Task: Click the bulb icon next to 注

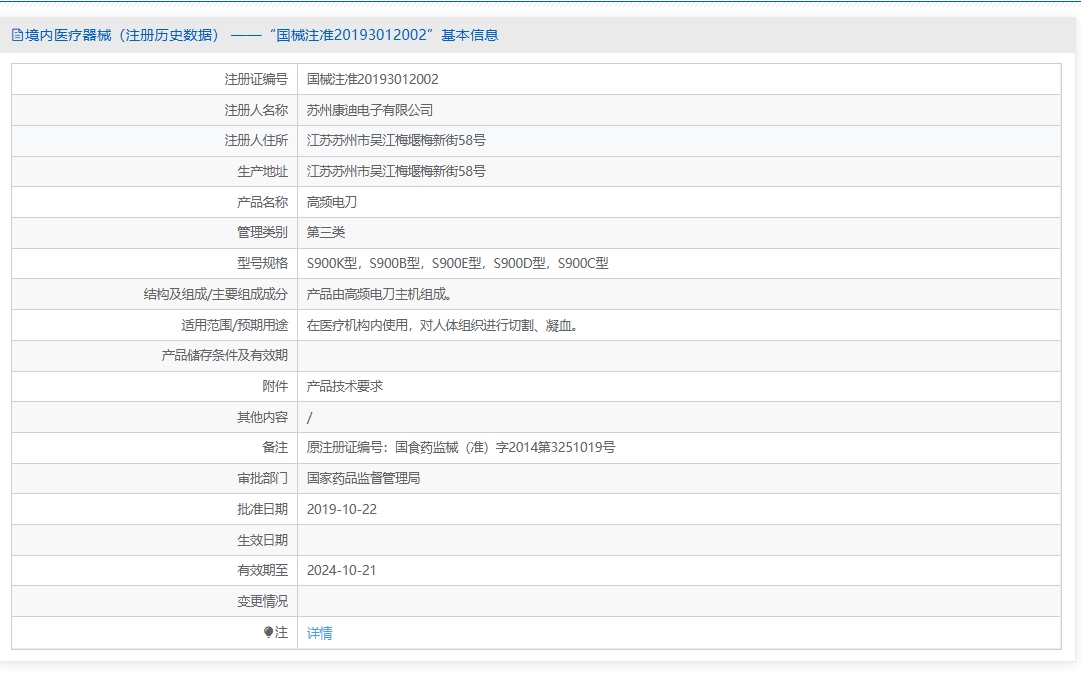Action: [x=268, y=632]
